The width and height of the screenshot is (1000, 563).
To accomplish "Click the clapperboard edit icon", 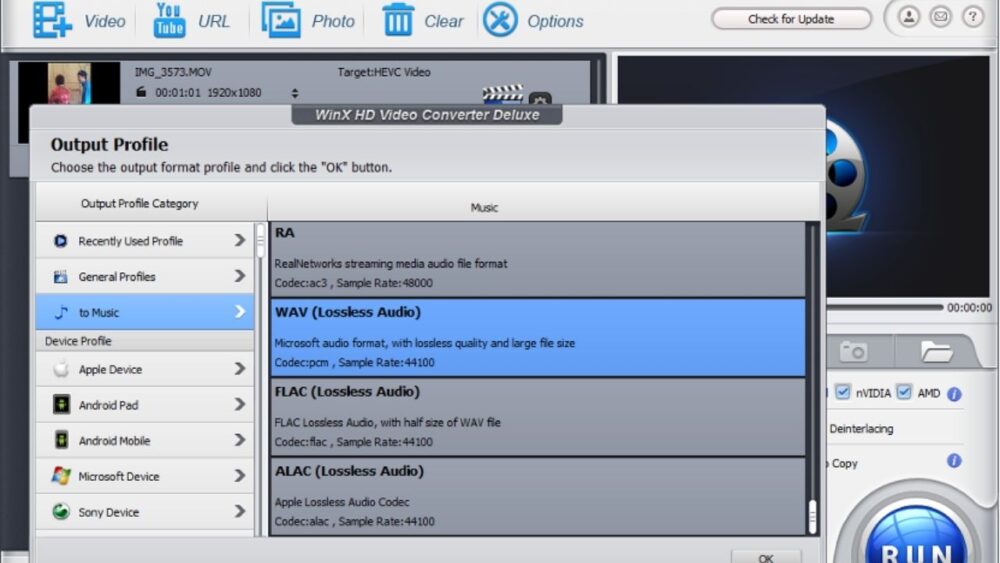I will tap(503, 94).
